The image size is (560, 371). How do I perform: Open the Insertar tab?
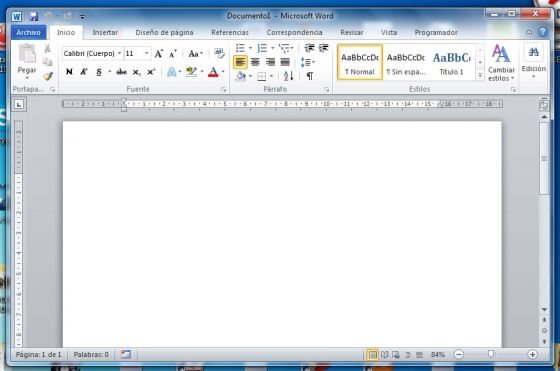[105, 32]
